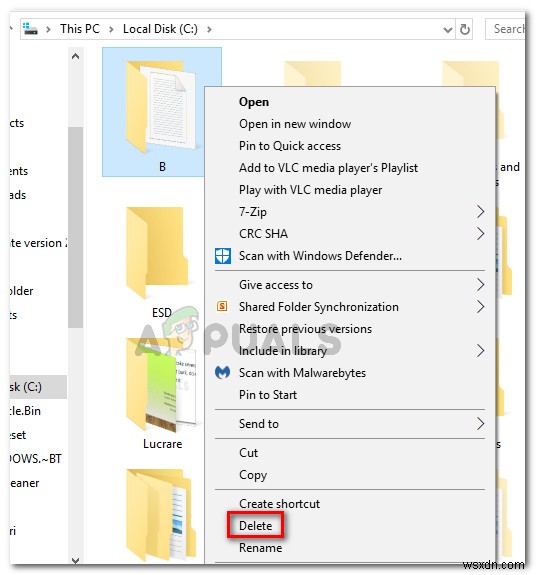Image resolution: width=536 pixels, height=575 pixels.
Task: Click navigation pane scroll up arrow
Action: 76,56
